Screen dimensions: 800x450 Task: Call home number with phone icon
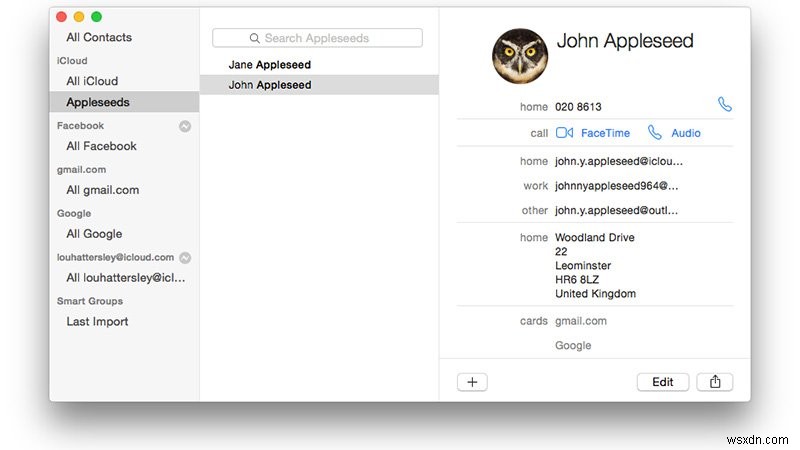(x=724, y=105)
